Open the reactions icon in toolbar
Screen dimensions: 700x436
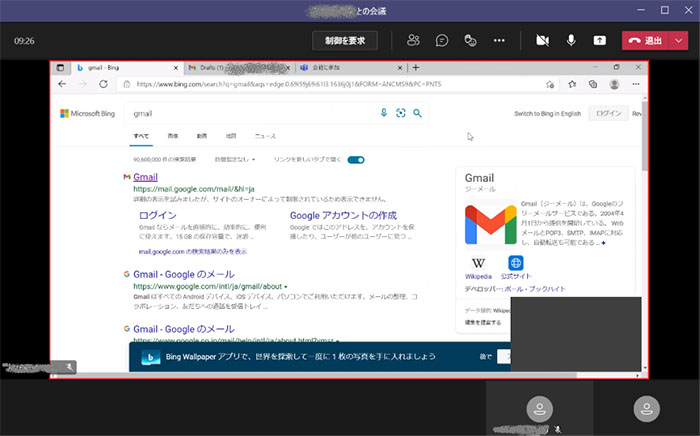coord(470,41)
